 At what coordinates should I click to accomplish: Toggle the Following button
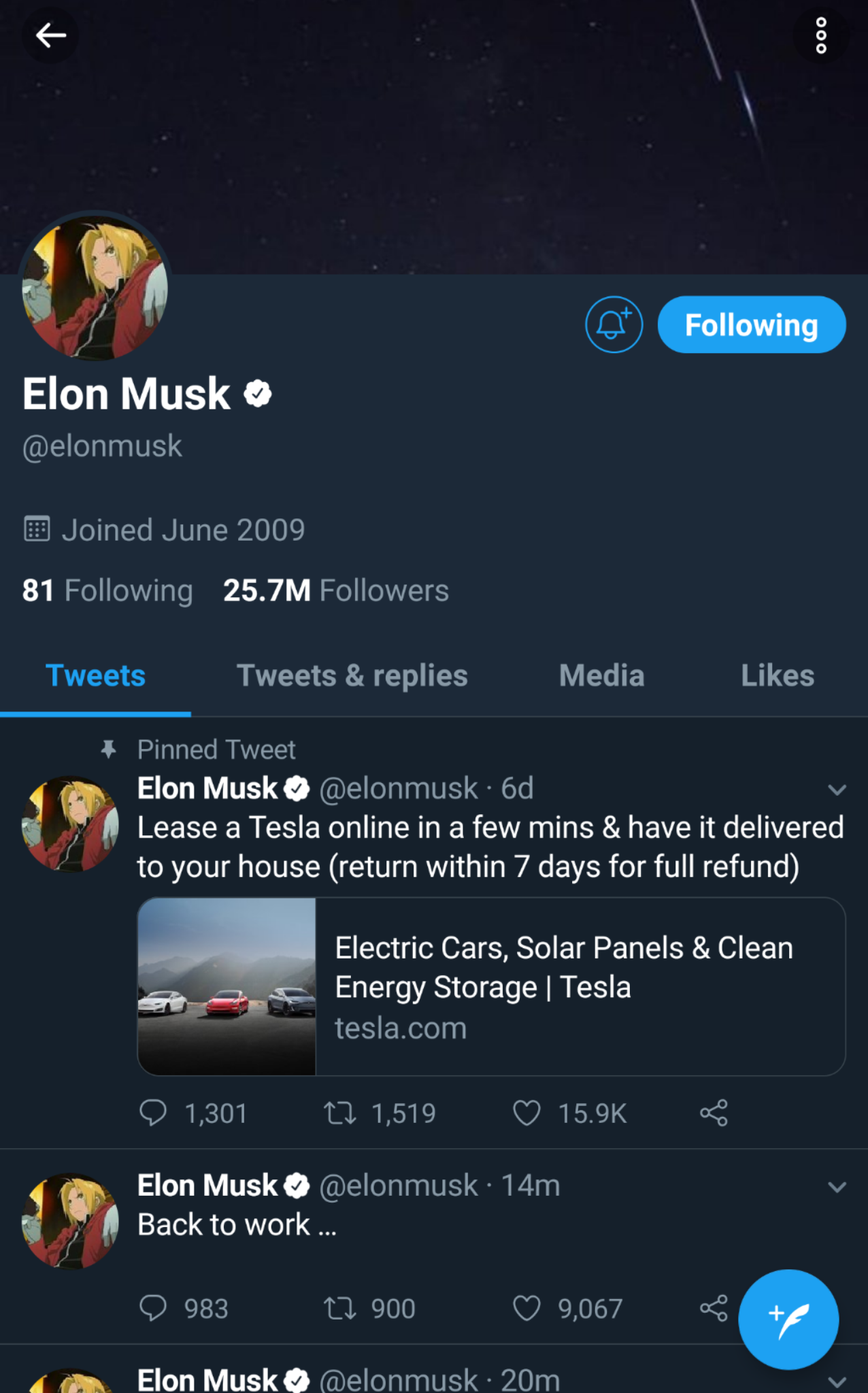[x=751, y=324]
